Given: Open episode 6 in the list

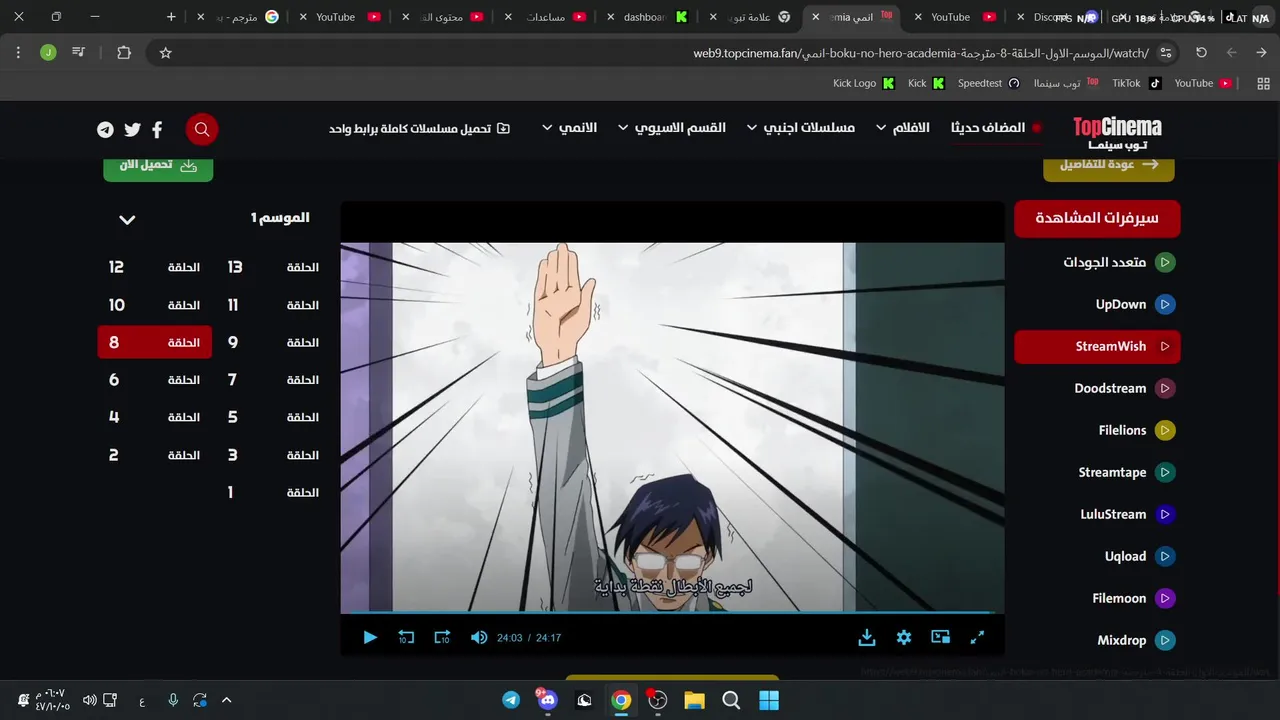Looking at the screenshot, I should click(x=155, y=380).
